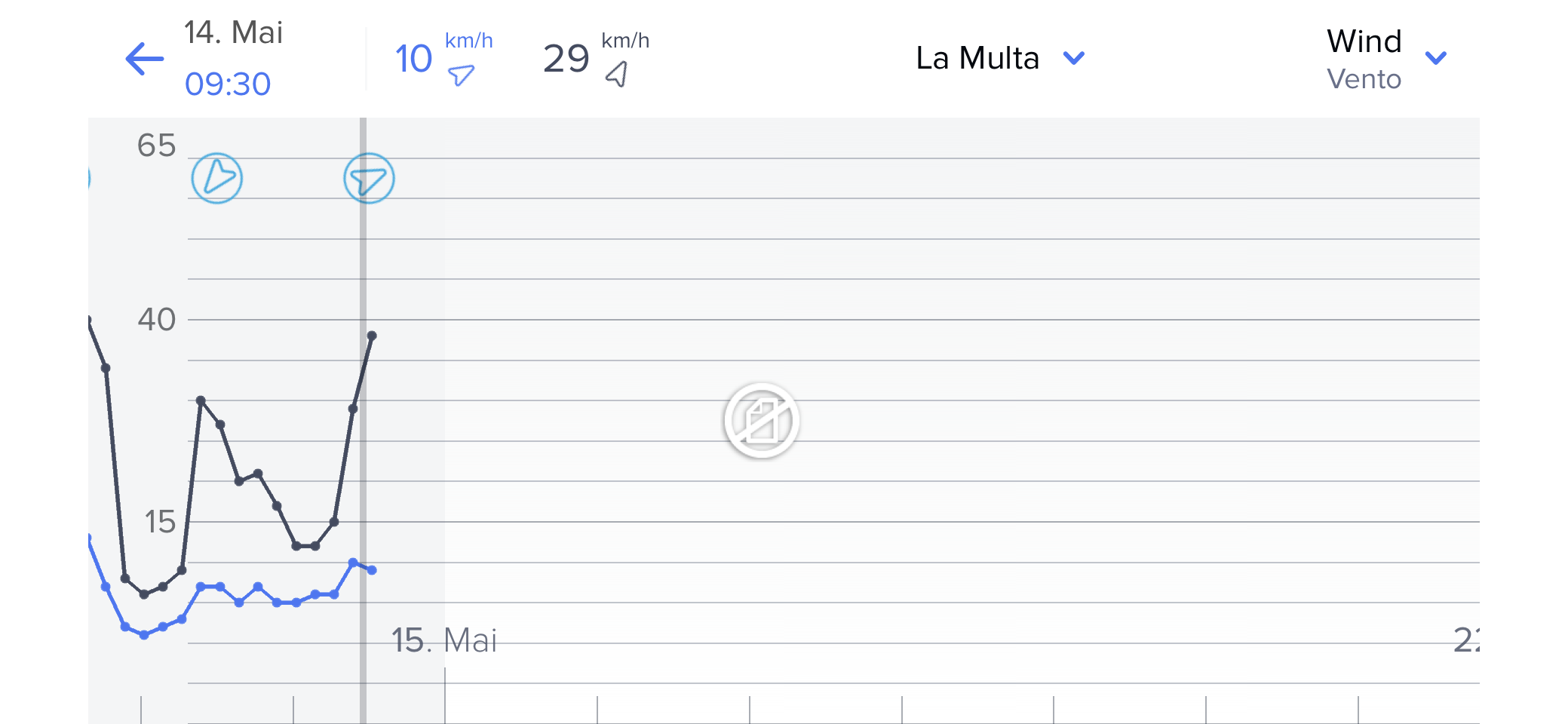Viewport: 1568px width, 724px height.
Task: Click the lowest blue wind speed data point
Action: (144, 635)
